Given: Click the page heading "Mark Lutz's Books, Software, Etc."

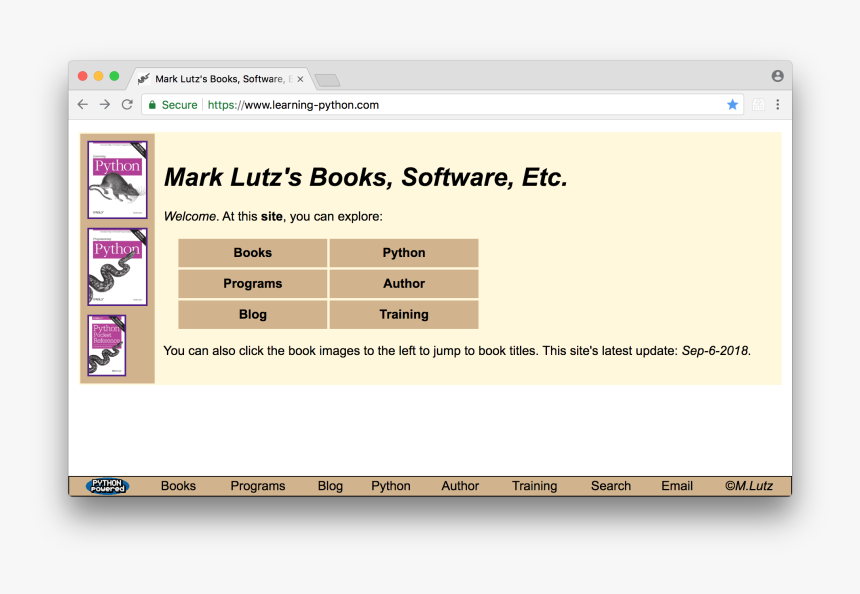Looking at the screenshot, I should tap(366, 177).
